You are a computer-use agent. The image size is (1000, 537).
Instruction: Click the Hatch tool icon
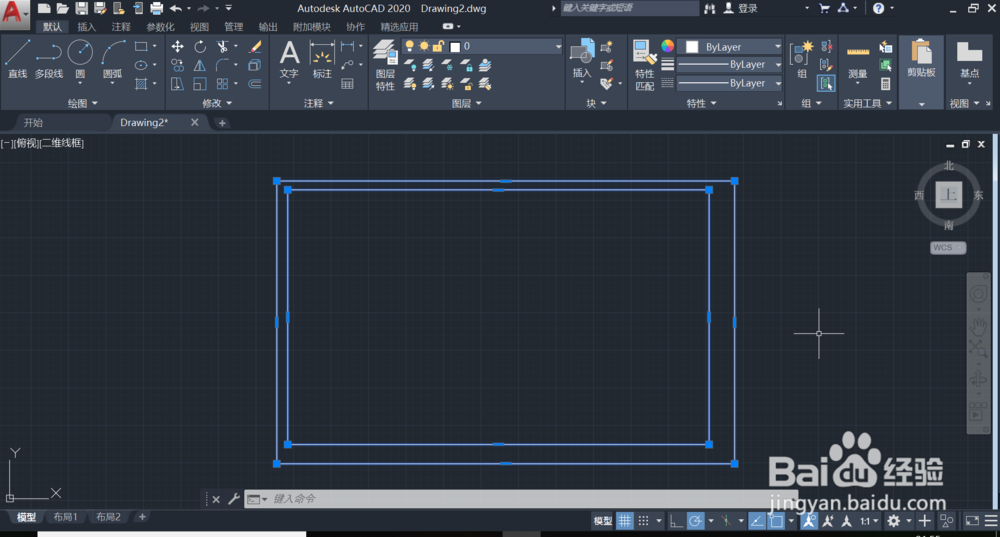coord(141,84)
